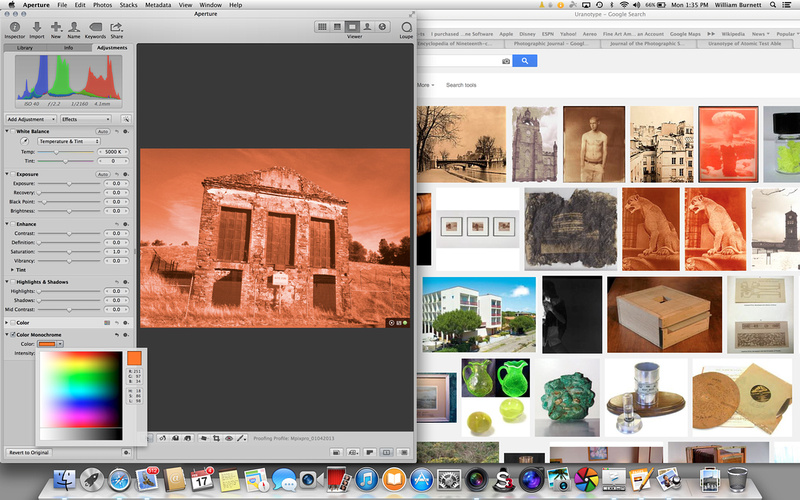Open Wikipedia bookmark in browser
The height and width of the screenshot is (500, 800).
[x=733, y=34]
